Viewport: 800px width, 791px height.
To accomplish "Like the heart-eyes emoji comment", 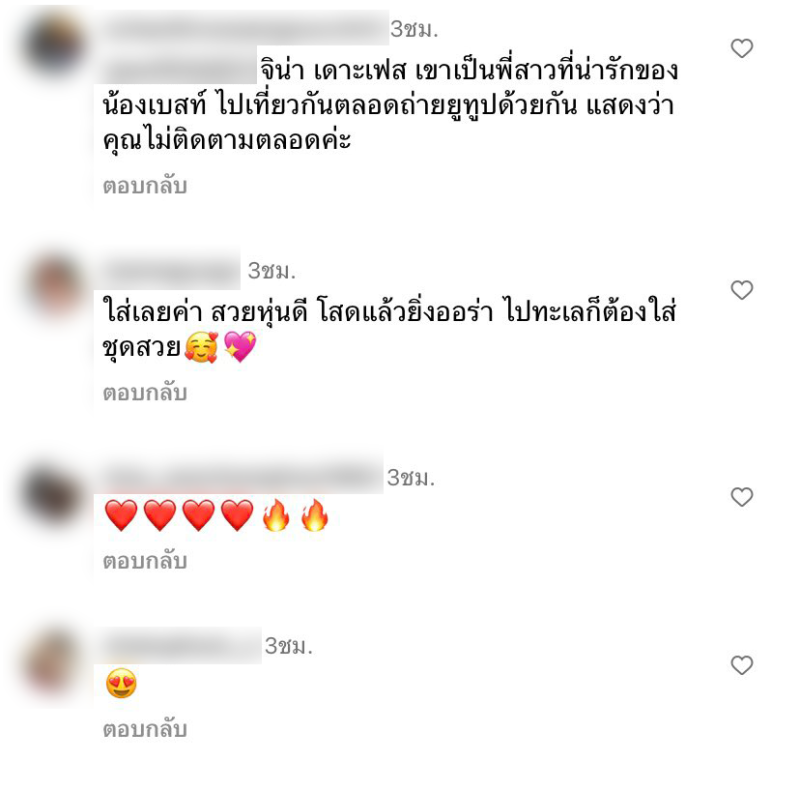I will (x=742, y=665).
